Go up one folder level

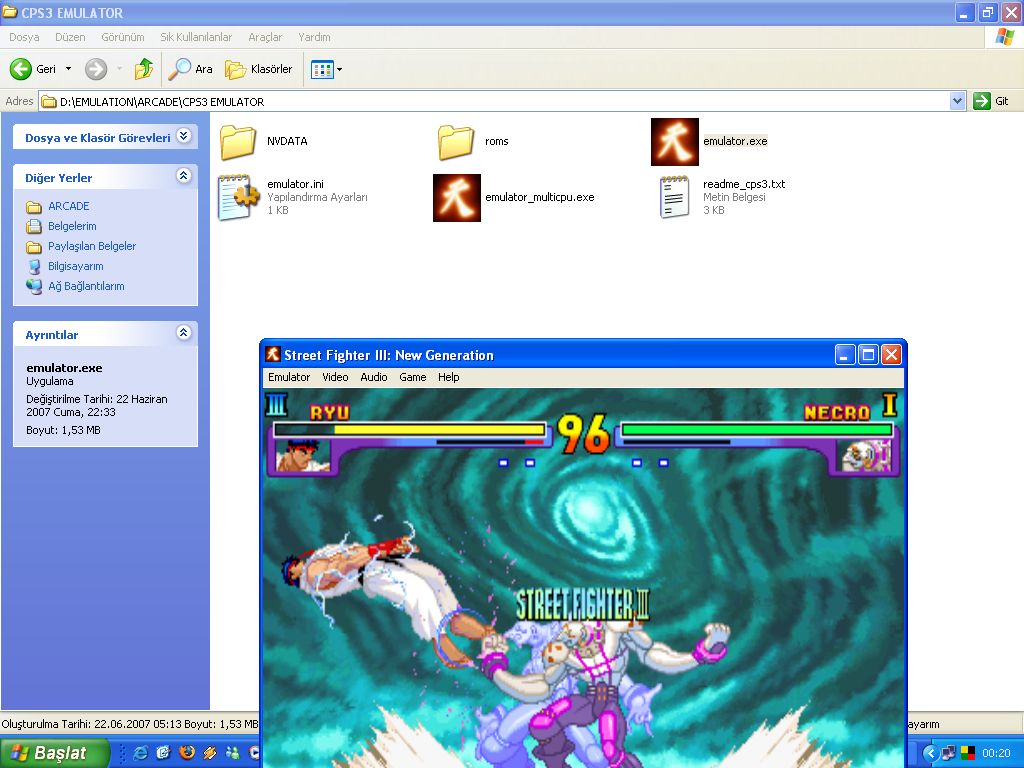coord(144,69)
